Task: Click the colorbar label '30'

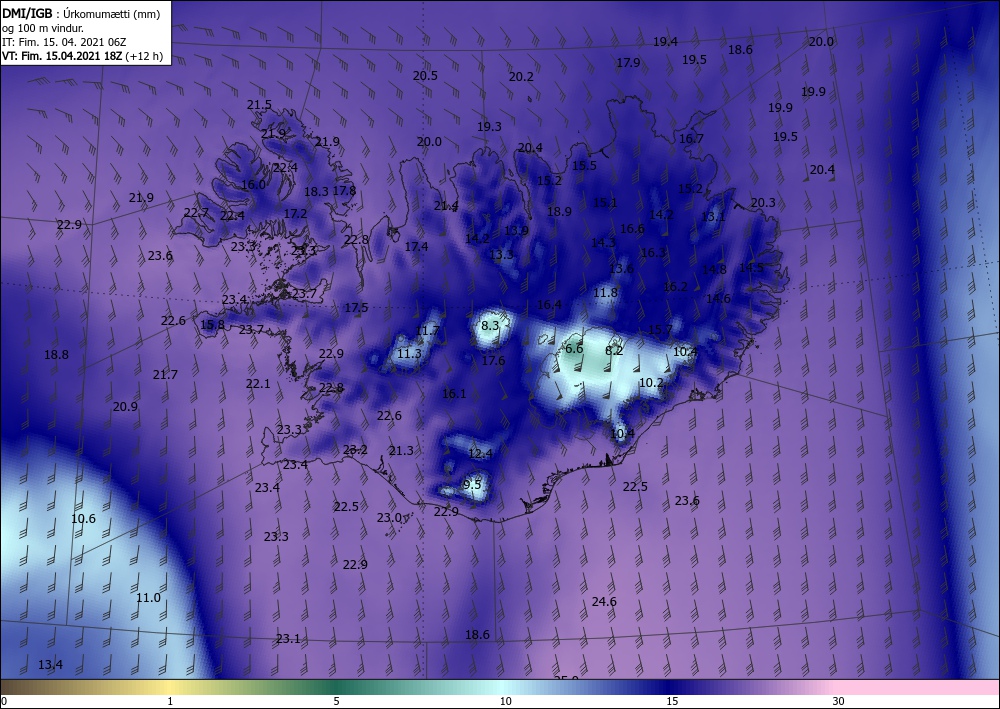Action: coord(839,701)
